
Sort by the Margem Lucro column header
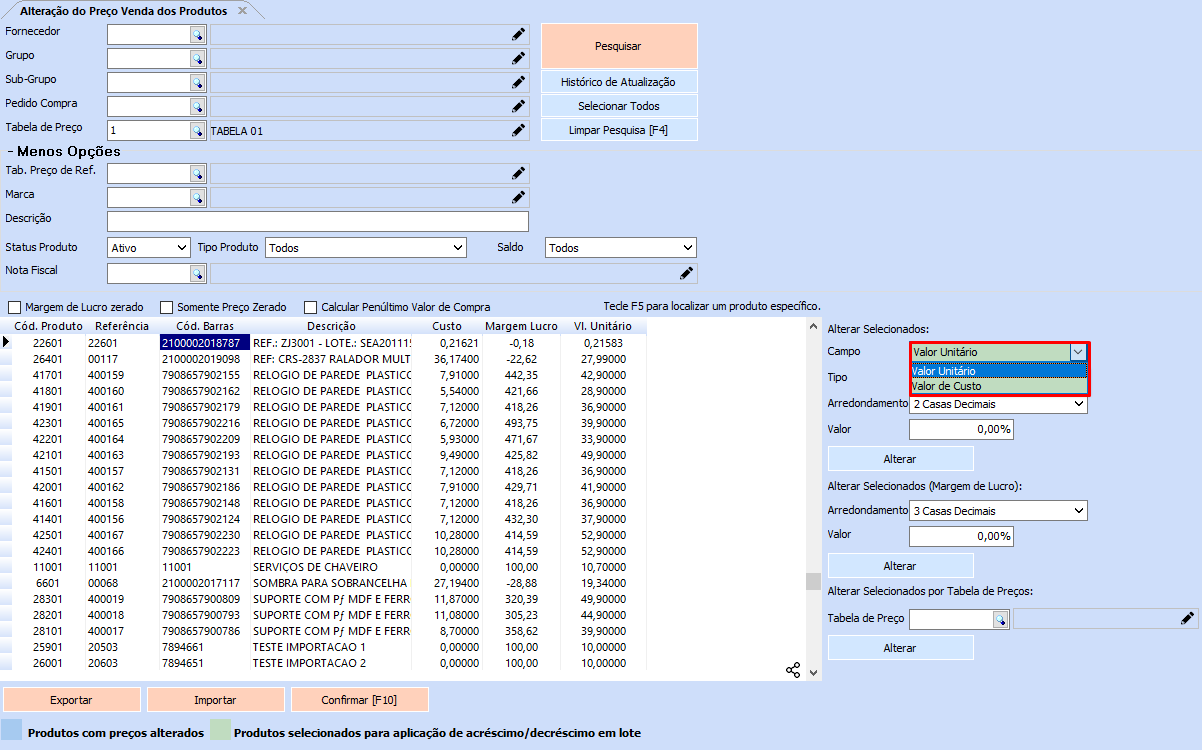pos(521,326)
